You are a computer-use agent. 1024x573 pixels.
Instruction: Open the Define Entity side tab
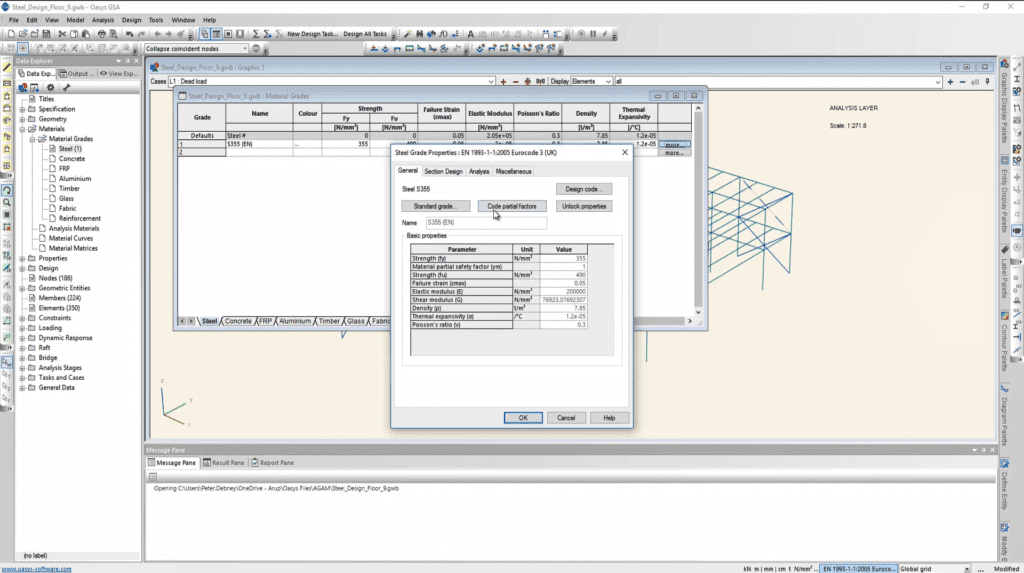click(x=1004, y=487)
